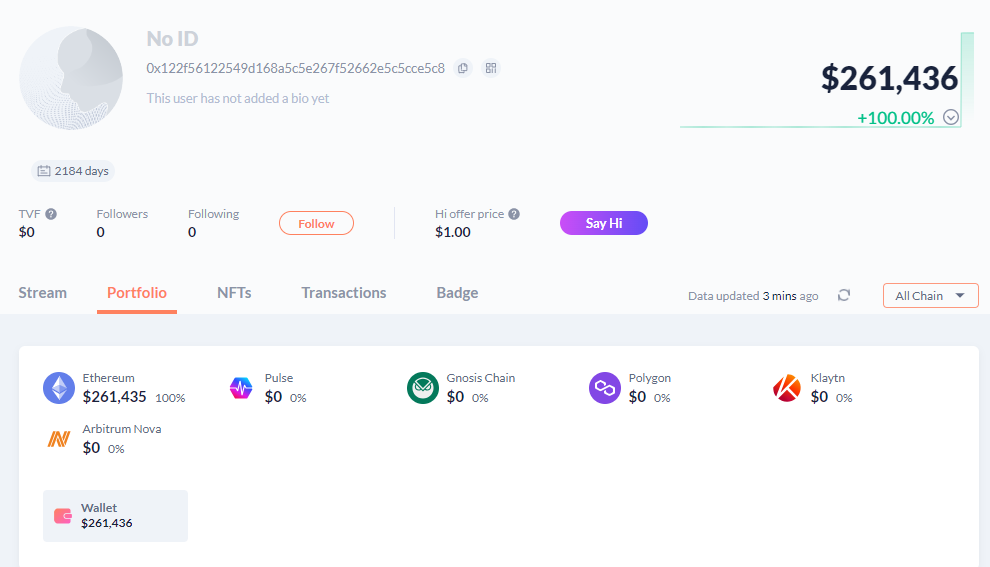Viewport: 990px width, 567px height.
Task: Expand the net worth change chevron
Action: tap(951, 117)
